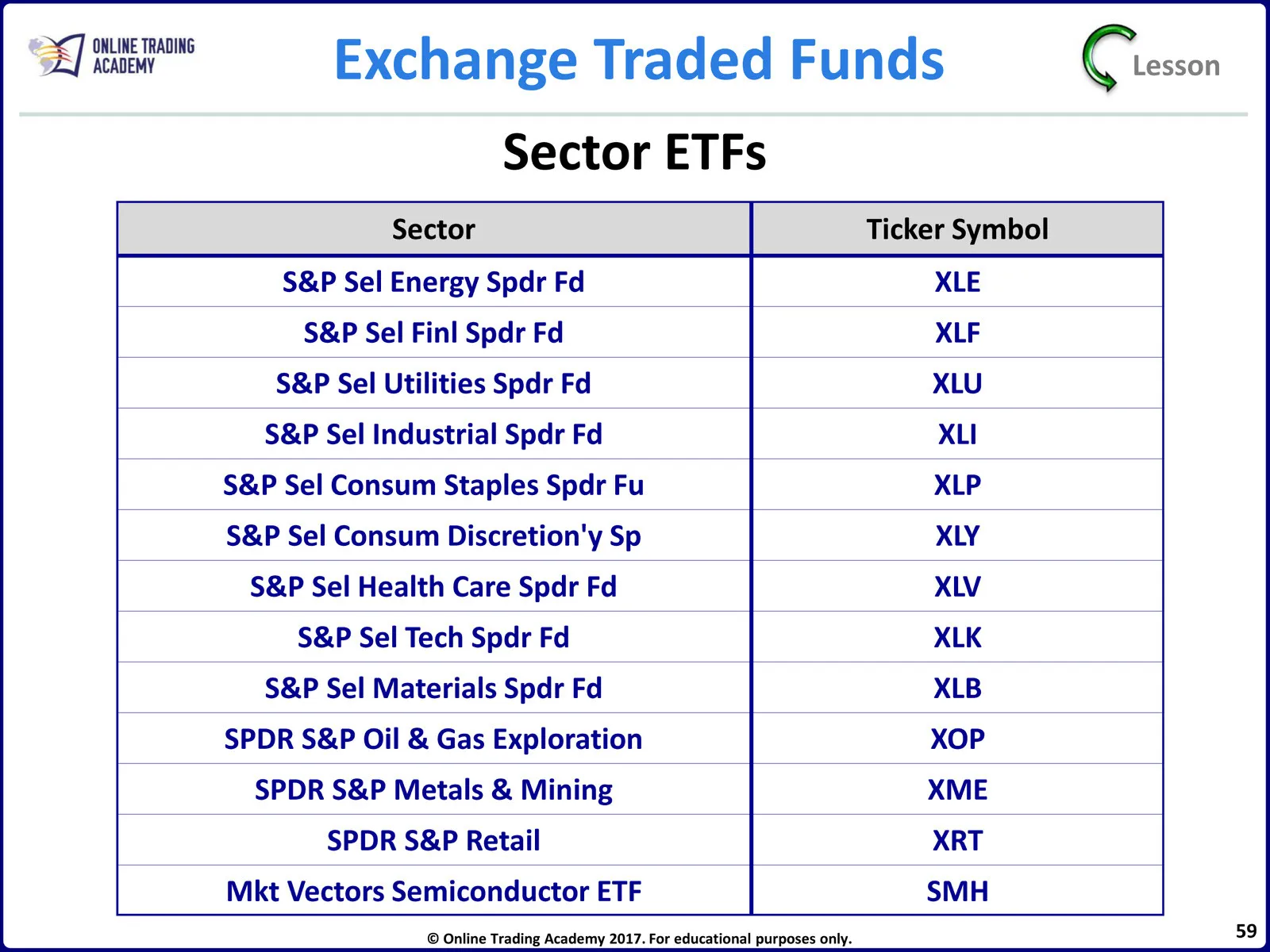This screenshot has width=1270, height=952.
Task: Click the Exchange Traded Funds title
Action: click(639, 60)
